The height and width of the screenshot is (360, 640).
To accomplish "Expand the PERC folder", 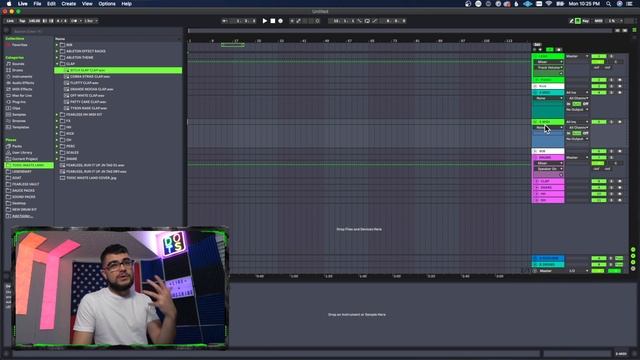I will click(x=57, y=146).
